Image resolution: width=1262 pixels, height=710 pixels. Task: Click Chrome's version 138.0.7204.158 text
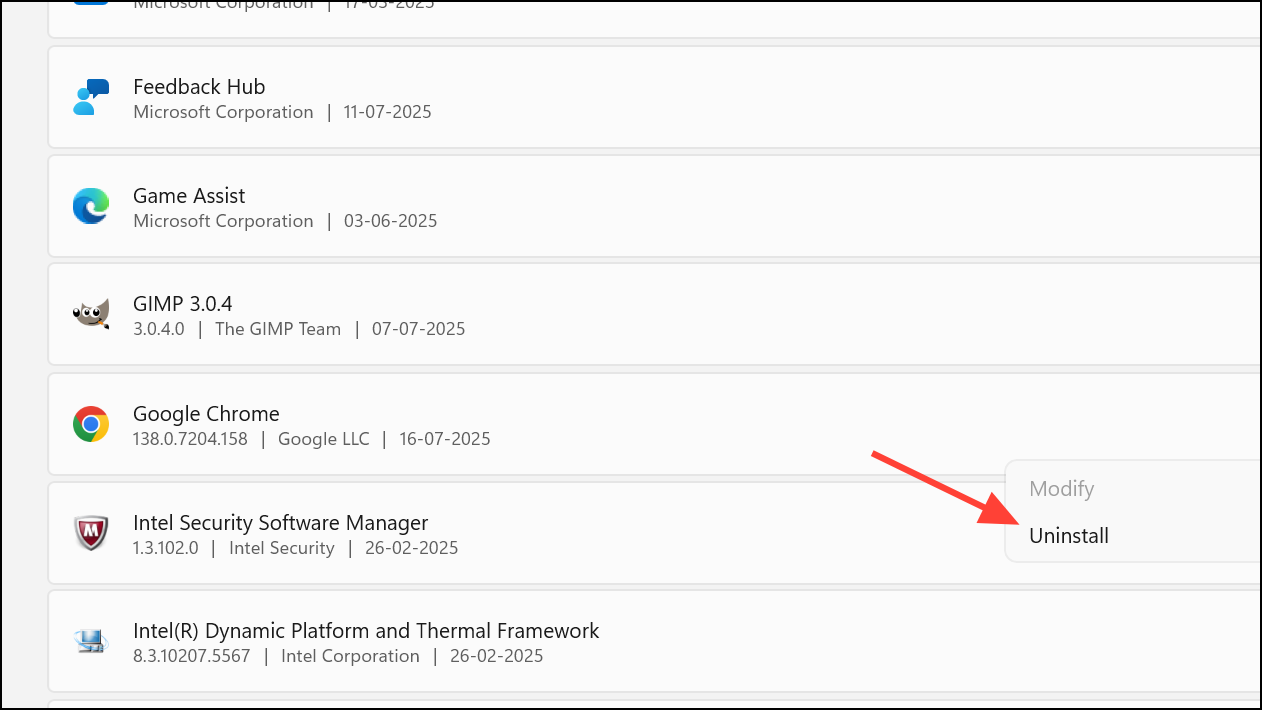190,438
